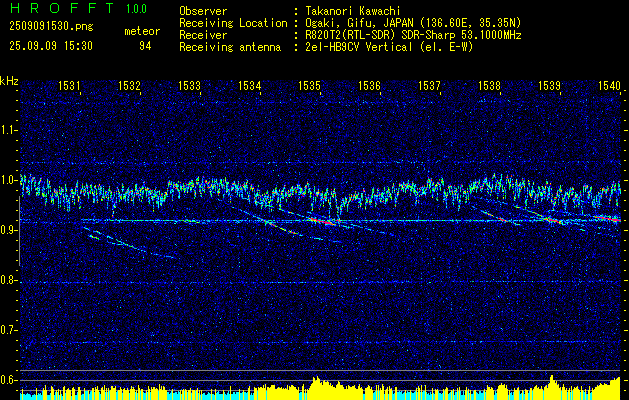Click time marker 1540
629x400 pixels.
click(x=609, y=85)
